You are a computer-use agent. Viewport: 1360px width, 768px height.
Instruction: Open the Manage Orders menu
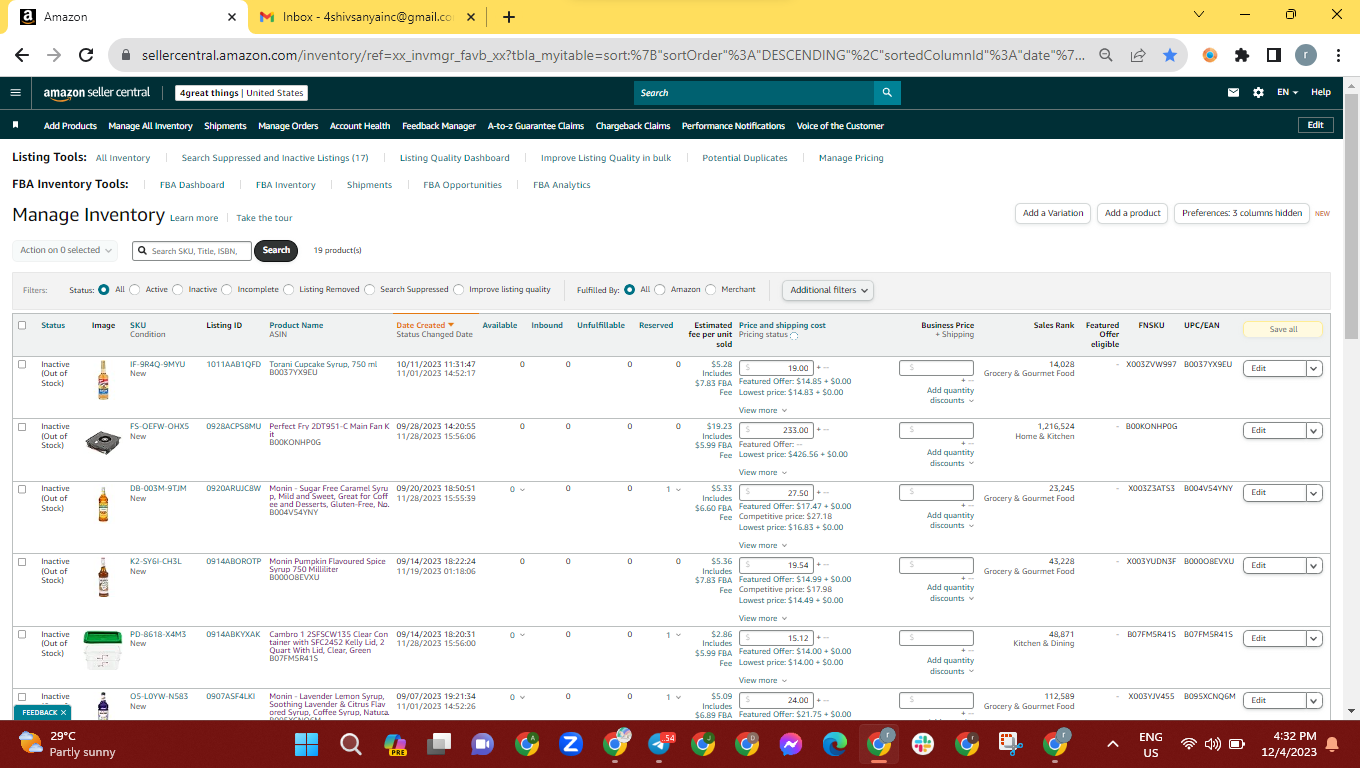[x=288, y=126]
